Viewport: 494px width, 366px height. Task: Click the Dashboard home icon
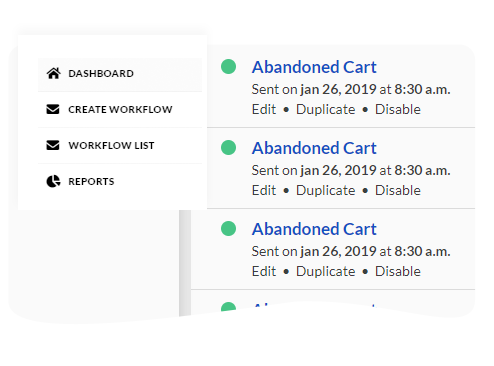[x=53, y=73]
